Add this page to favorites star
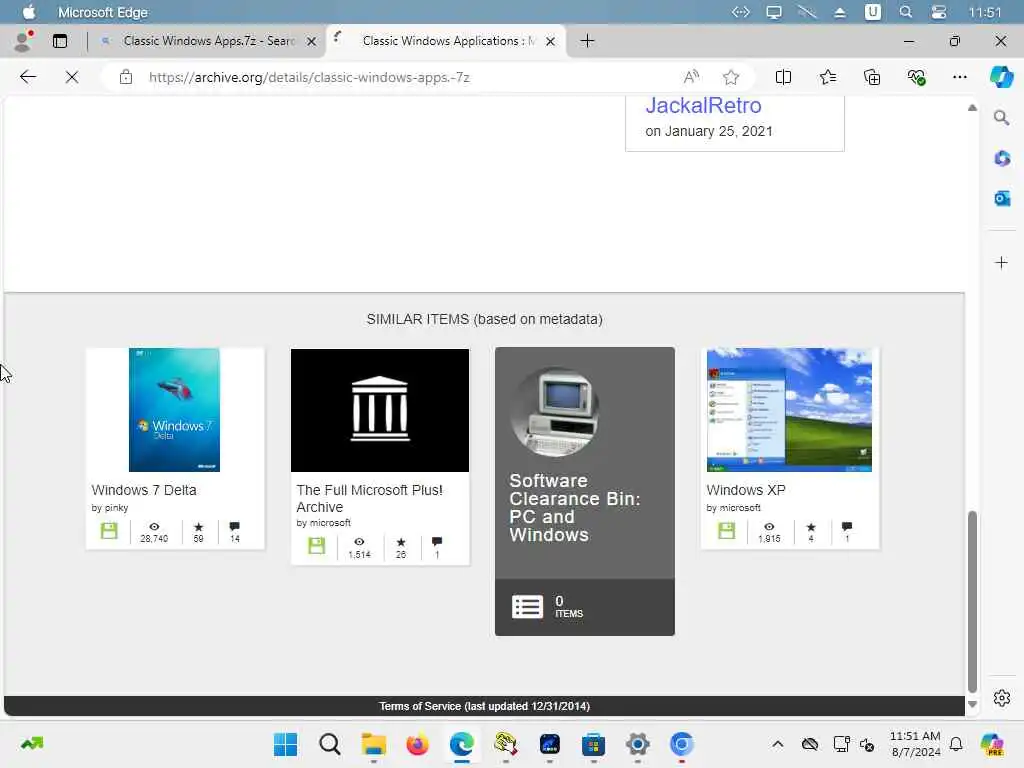The height and width of the screenshot is (768, 1024). tap(731, 77)
